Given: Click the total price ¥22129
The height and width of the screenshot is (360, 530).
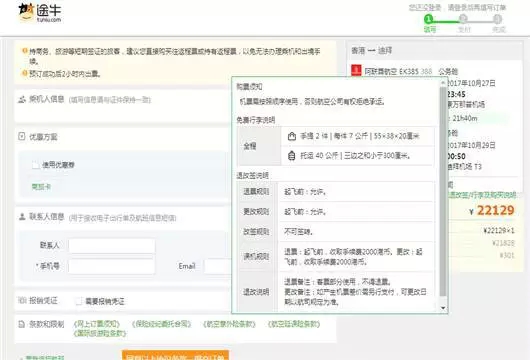Looking at the screenshot, I should pyautogui.click(x=492, y=210).
